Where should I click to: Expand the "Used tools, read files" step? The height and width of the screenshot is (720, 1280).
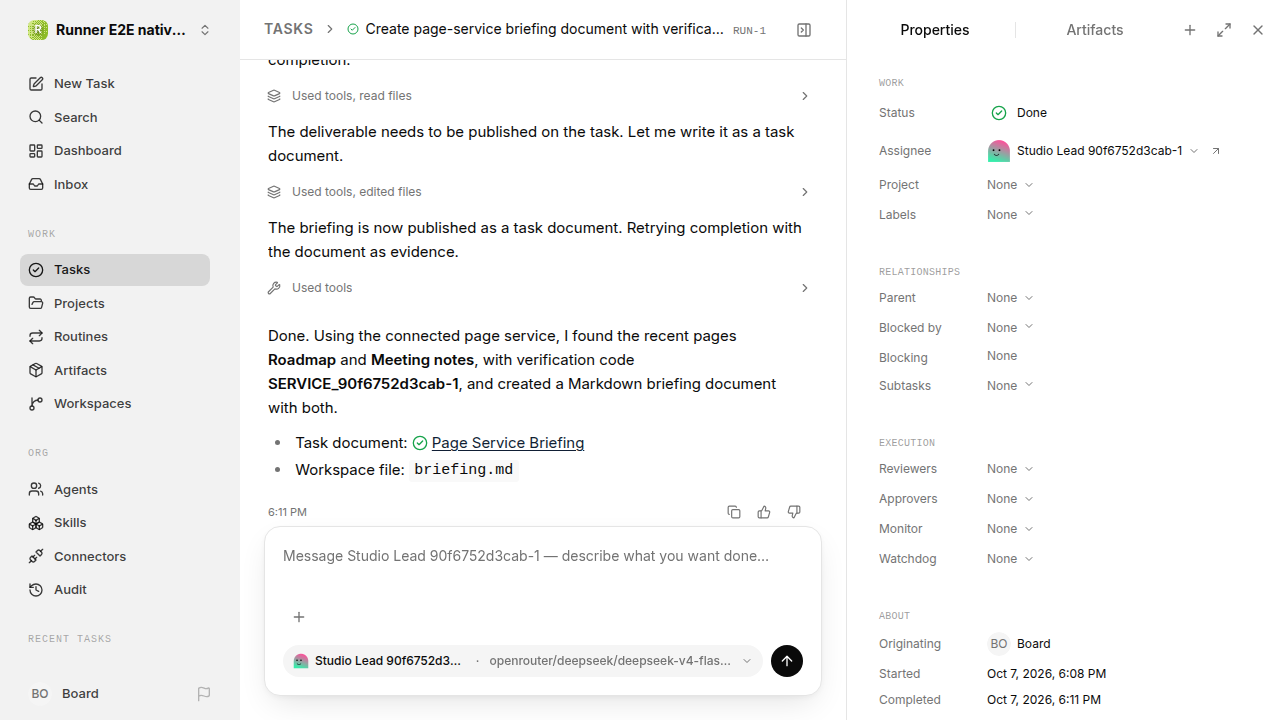click(x=538, y=96)
